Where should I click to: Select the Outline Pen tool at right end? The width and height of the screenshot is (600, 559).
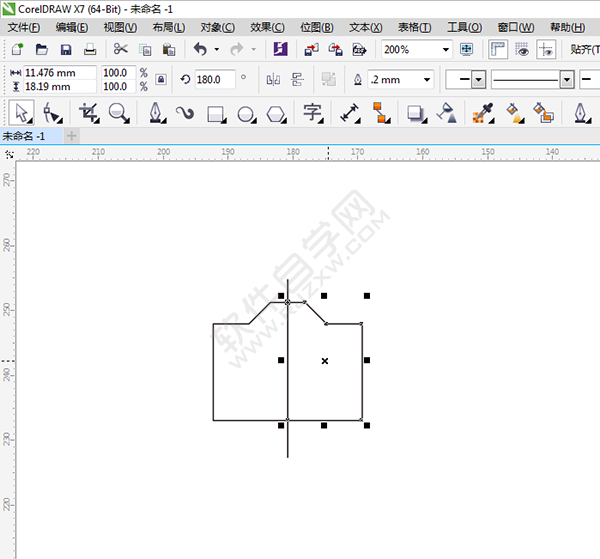pos(582,113)
